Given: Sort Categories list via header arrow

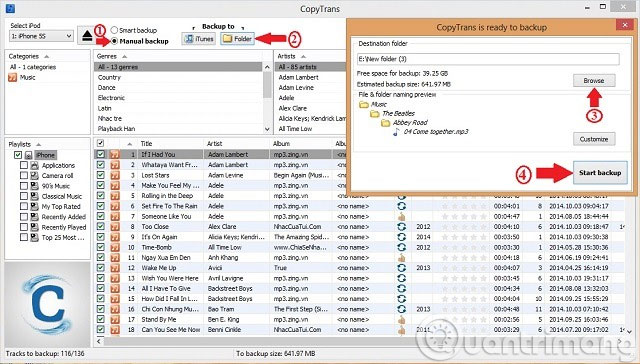Looking at the screenshot, I should pos(47,56).
